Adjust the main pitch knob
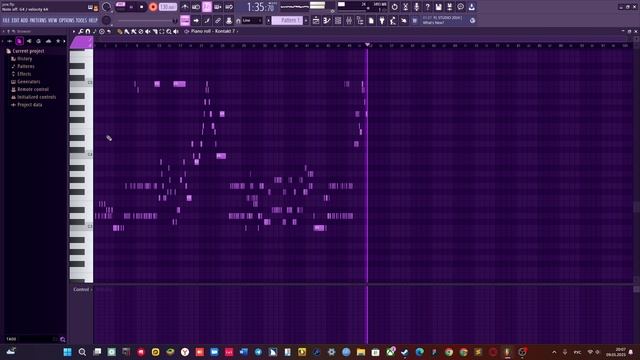This screenshot has height=360, width=640. pos(106,20)
